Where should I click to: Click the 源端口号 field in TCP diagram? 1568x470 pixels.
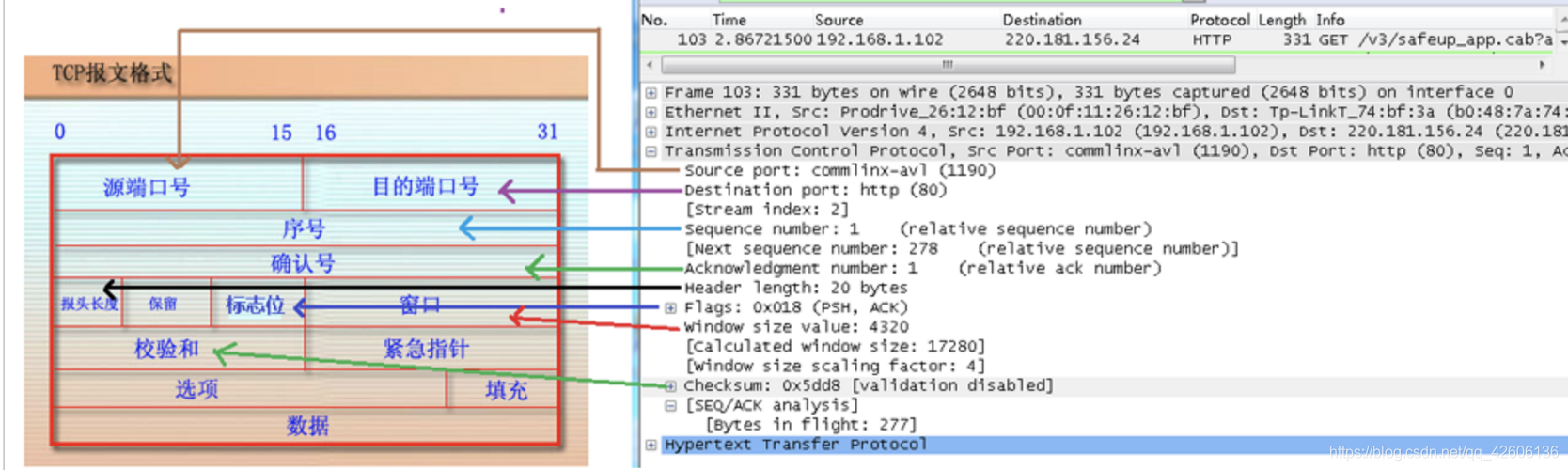[179, 185]
